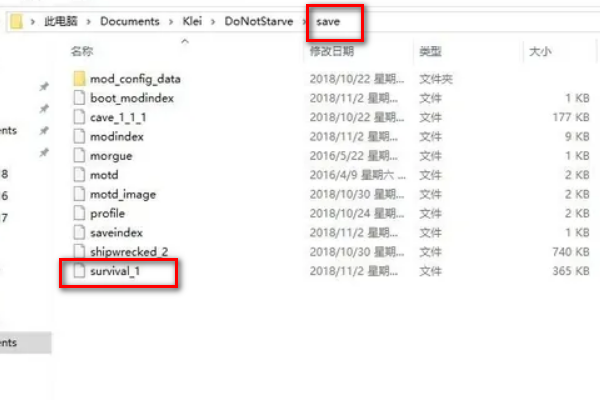Image resolution: width=600 pixels, height=400 pixels.
Task: Click the cave_1_1_1 file icon
Action: [x=79, y=117]
